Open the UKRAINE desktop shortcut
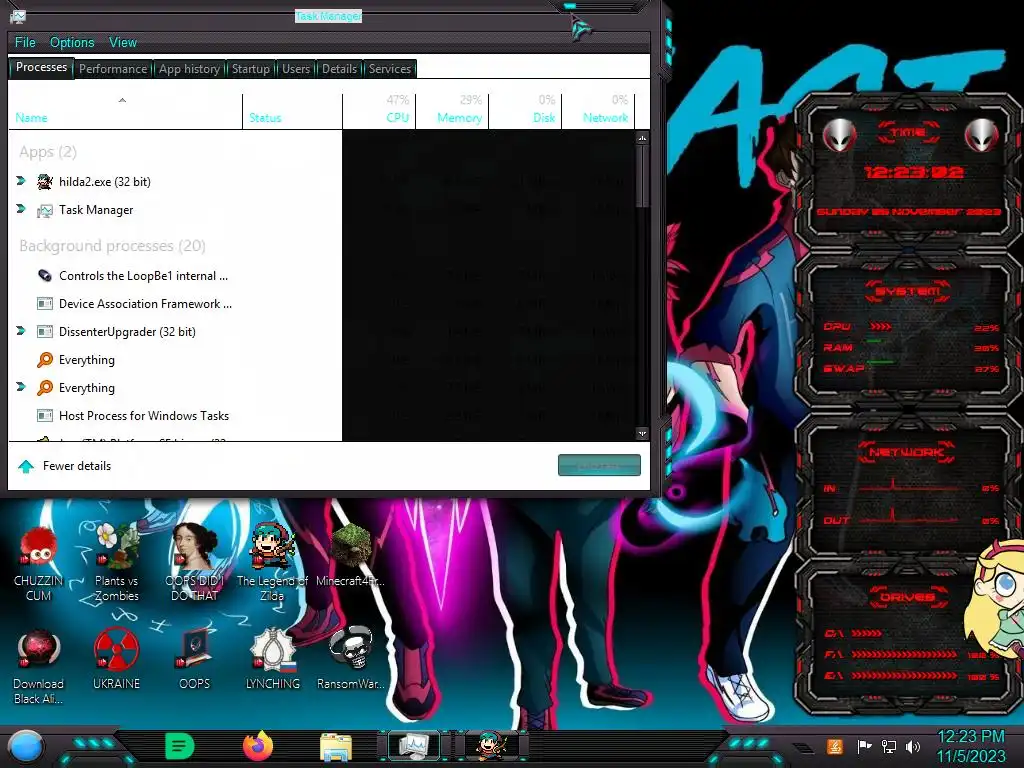Screen dimensions: 1024x768 [x=116, y=660]
